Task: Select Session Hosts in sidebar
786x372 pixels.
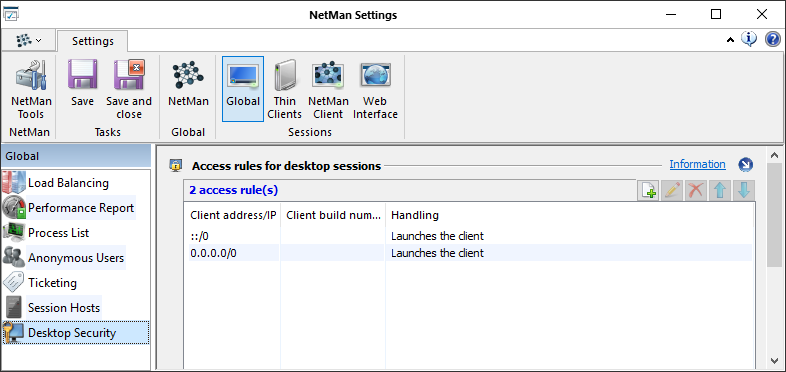Action: (x=64, y=308)
